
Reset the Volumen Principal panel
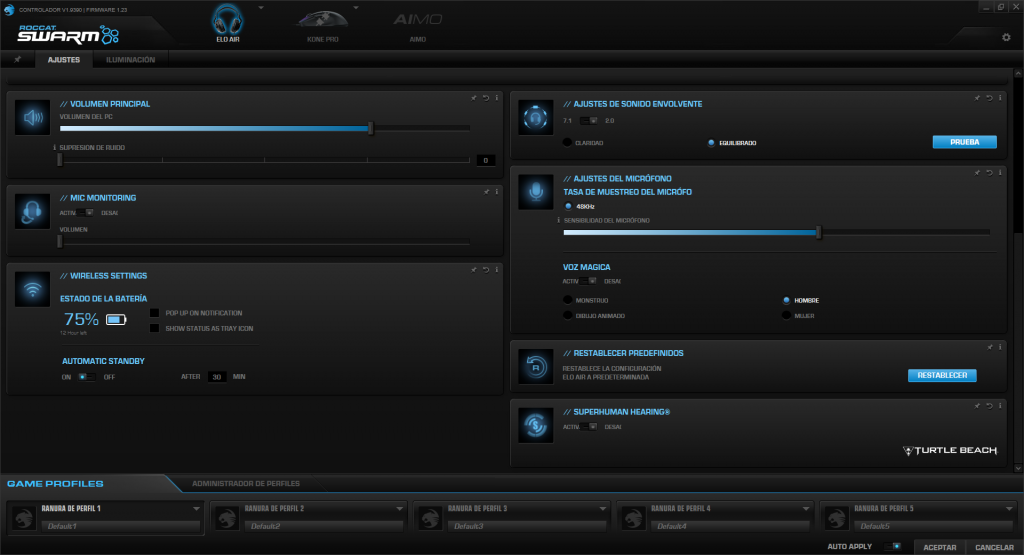click(486, 98)
